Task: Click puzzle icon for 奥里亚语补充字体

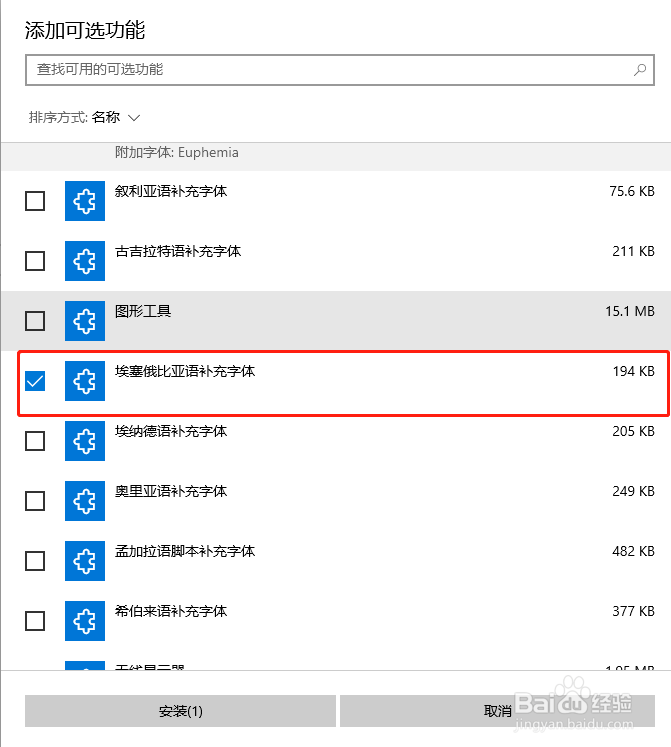Action: pos(85,501)
